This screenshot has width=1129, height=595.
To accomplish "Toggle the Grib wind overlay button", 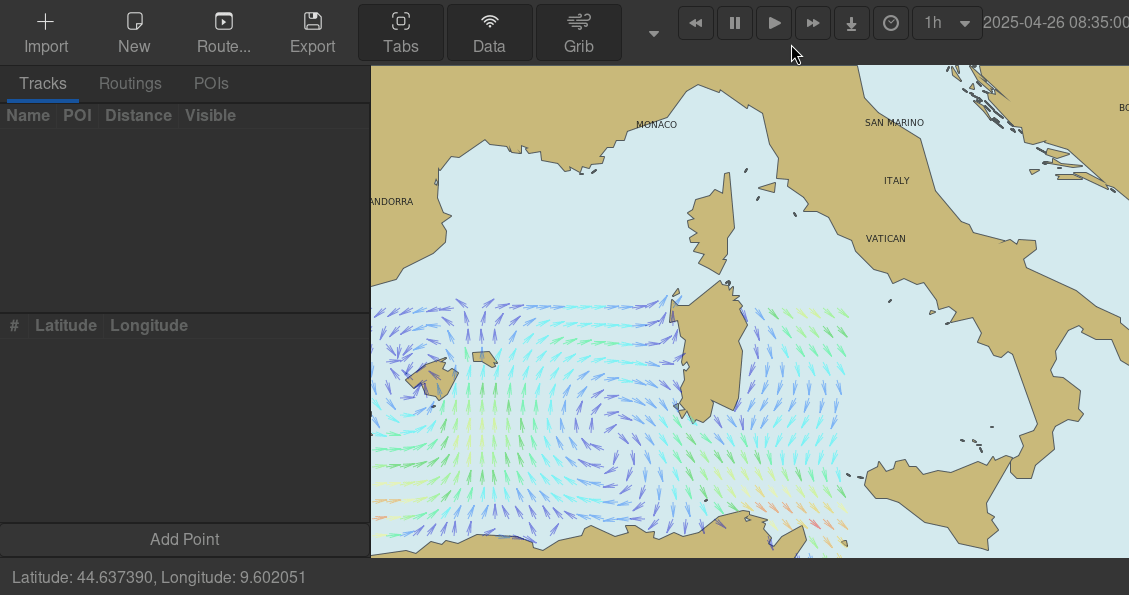I will [579, 33].
